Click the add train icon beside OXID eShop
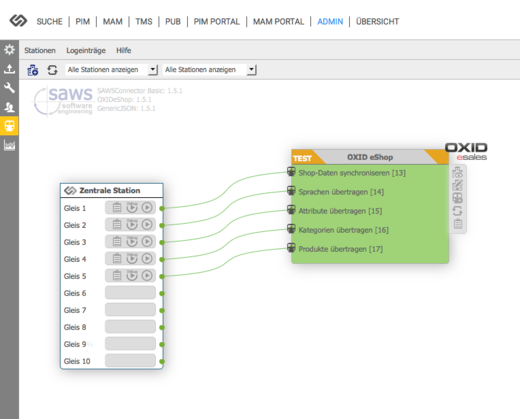This screenshot has width=520, height=419. tap(458, 198)
